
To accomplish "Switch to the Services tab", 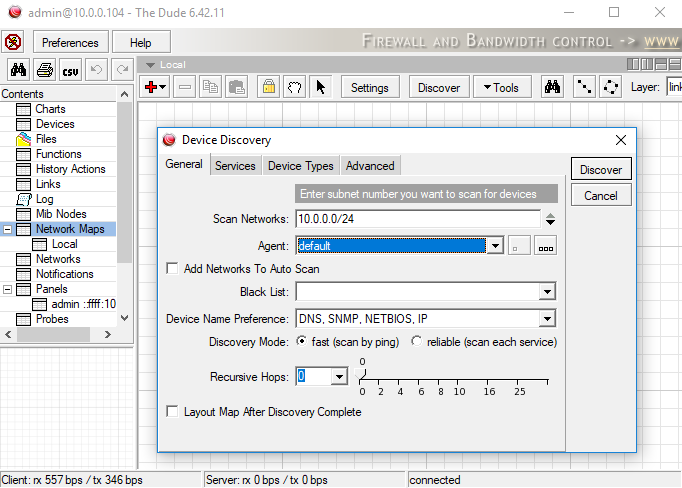I will [235, 166].
